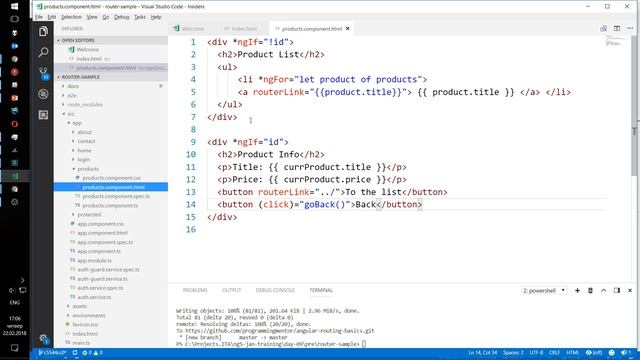Viewport: 640px width, 360px height.
Task: Open the Debug menu
Action: [x=121, y=17]
